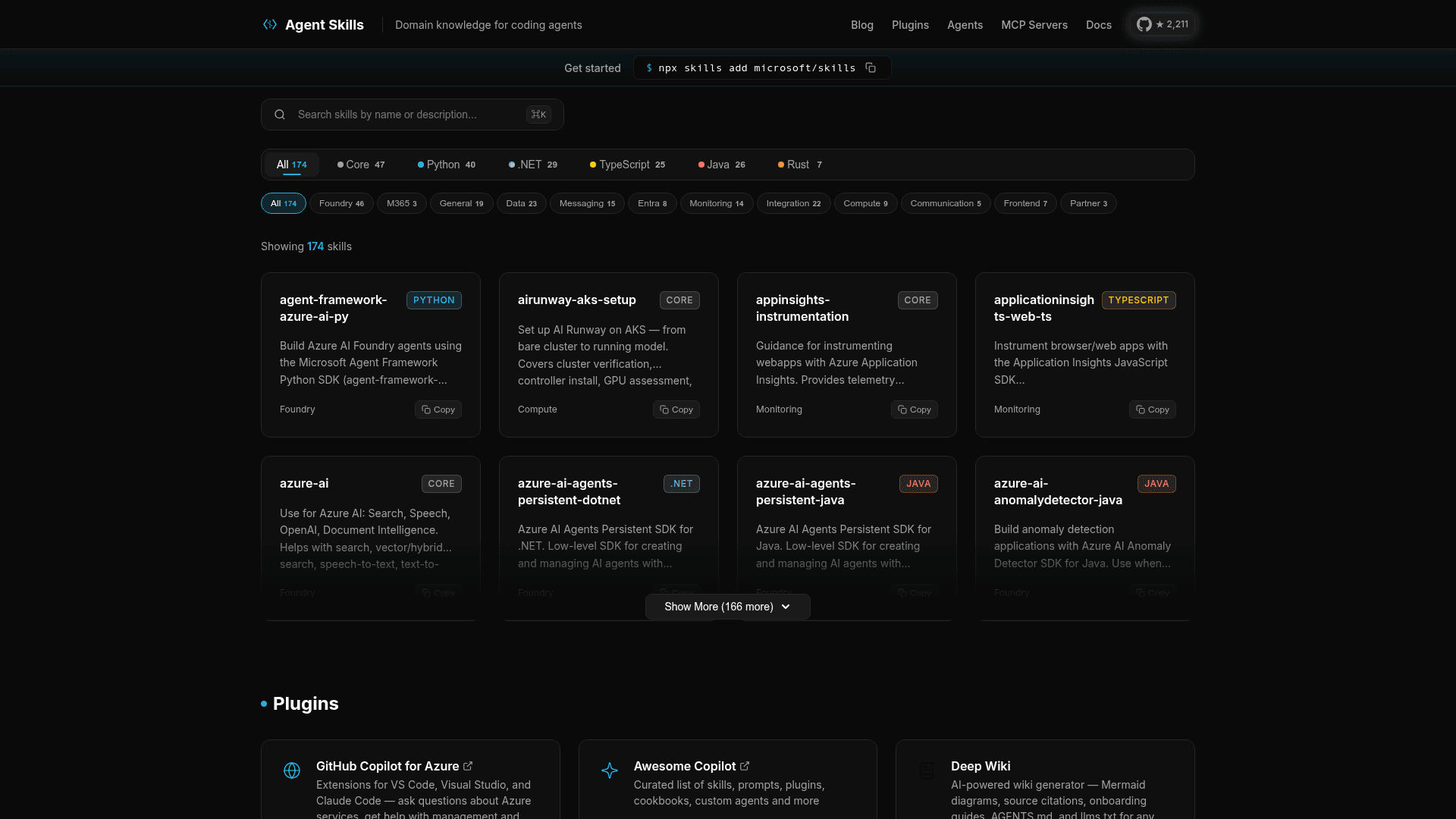Focus the search skills input field
The width and height of the screenshot is (1456, 819).
pyautogui.click(x=413, y=115)
